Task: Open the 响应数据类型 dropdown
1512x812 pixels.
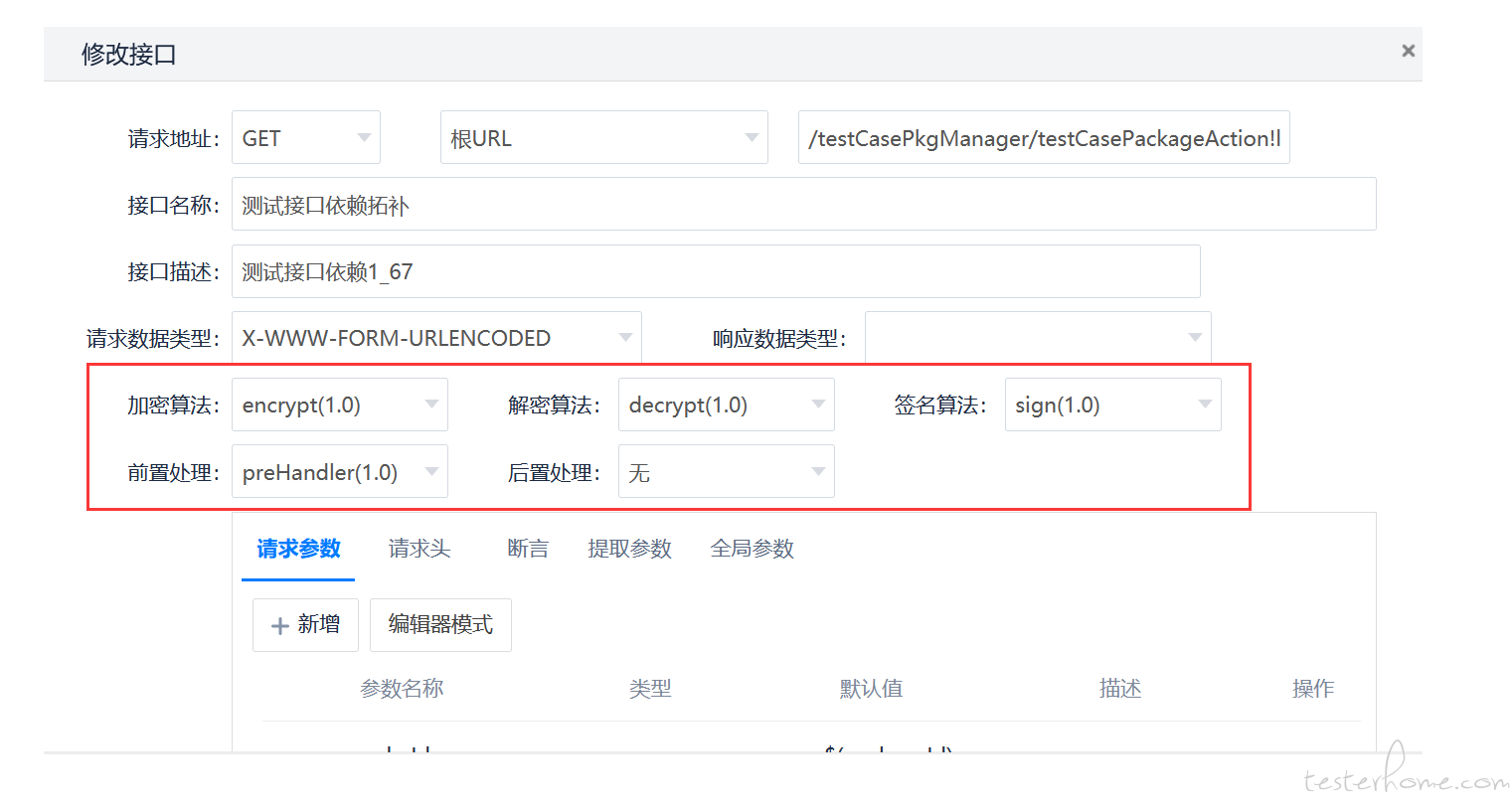Action: [x=1037, y=338]
